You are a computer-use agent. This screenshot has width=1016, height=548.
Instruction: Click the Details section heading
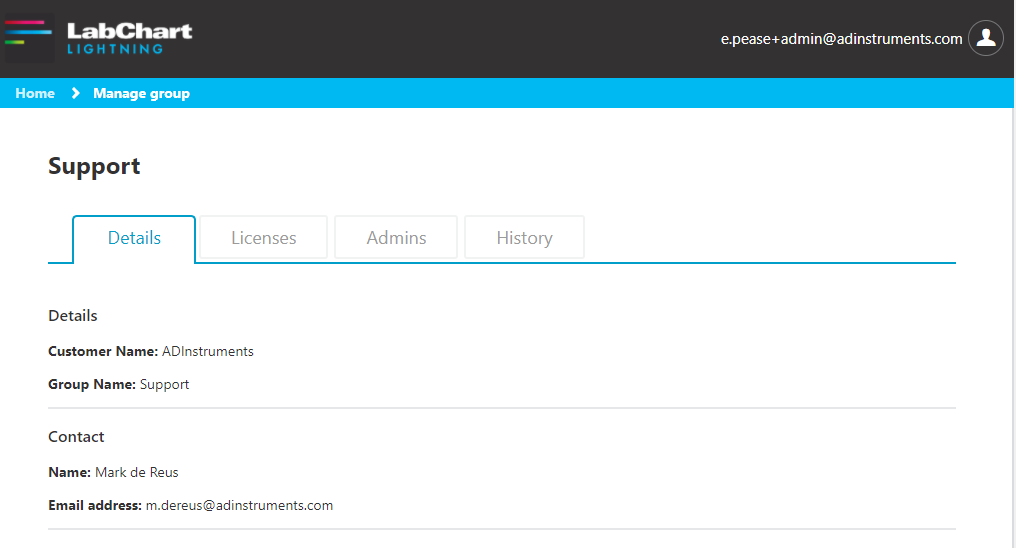click(x=73, y=315)
